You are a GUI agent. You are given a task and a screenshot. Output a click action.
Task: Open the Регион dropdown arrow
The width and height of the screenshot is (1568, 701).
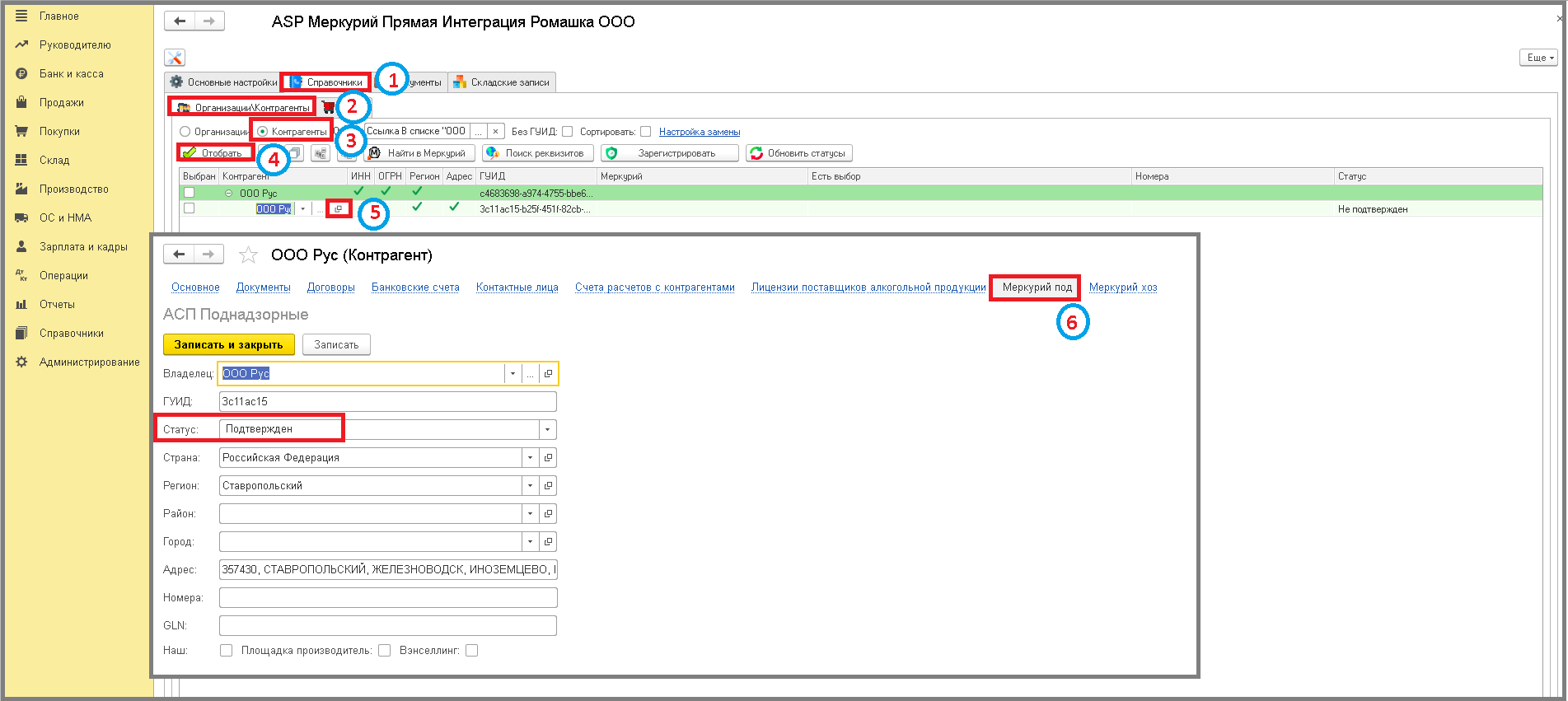pyautogui.click(x=531, y=485)
